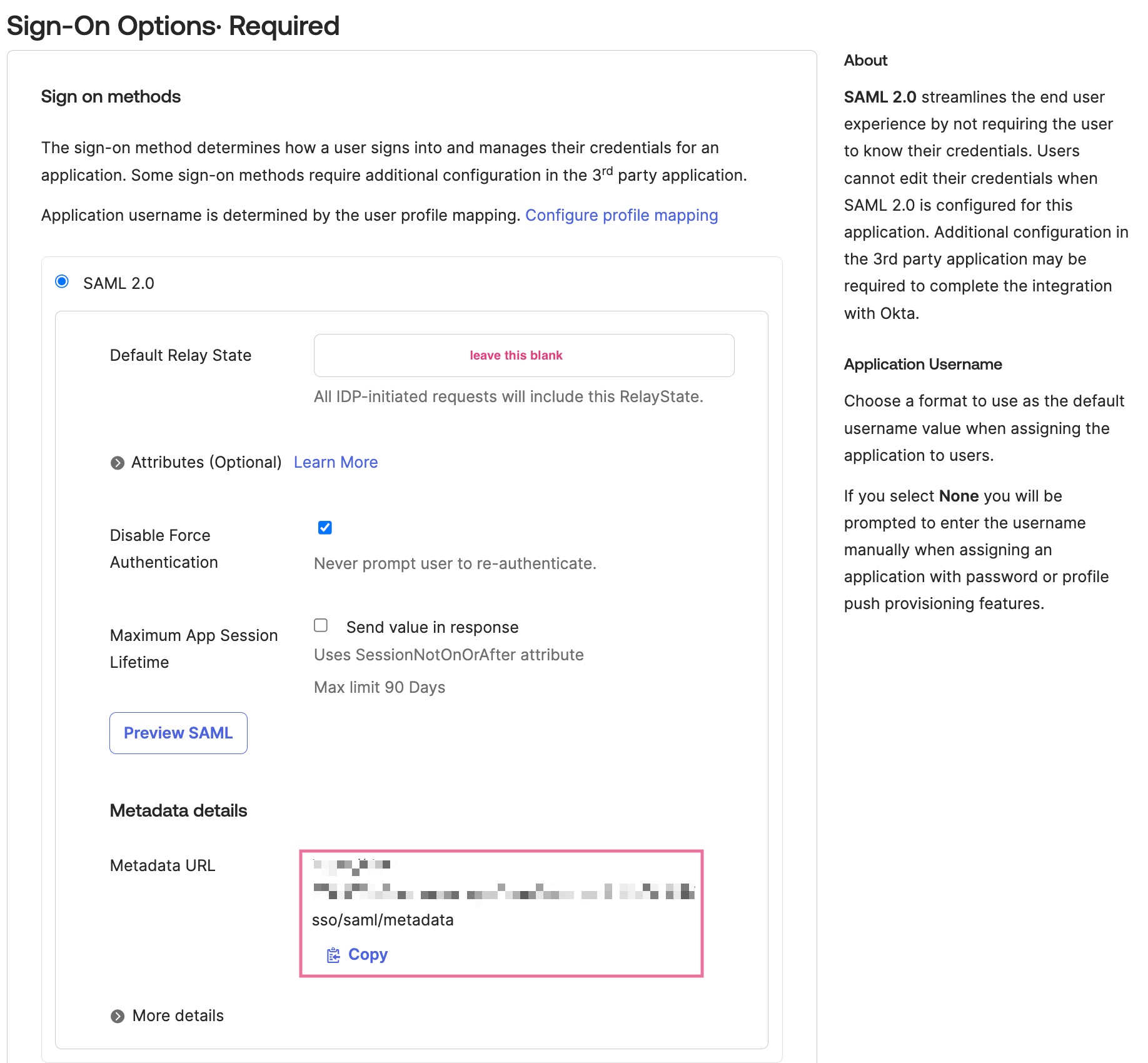Open the Learn More link
This screenshot has height=1063, width=1148.
pos(336,462)
